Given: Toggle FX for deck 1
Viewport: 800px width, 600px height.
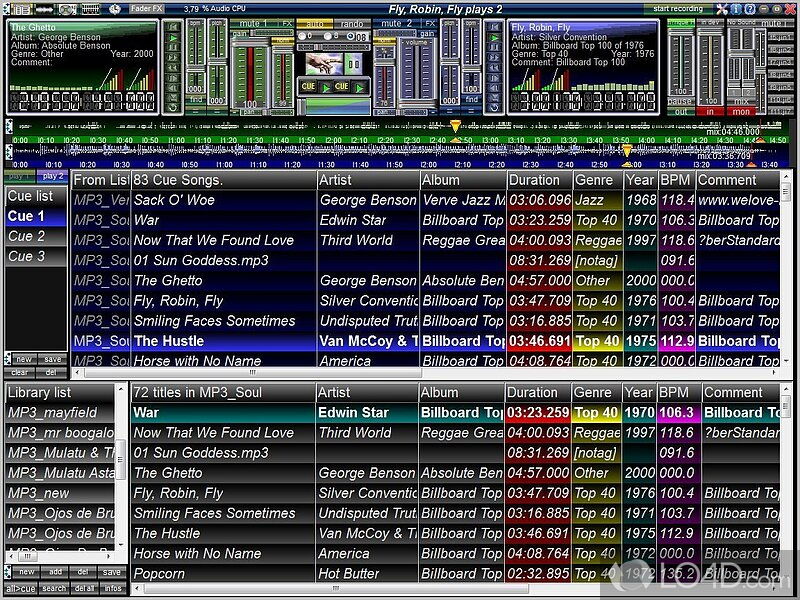Looking at the screenshot, I should tap(287, 23).
